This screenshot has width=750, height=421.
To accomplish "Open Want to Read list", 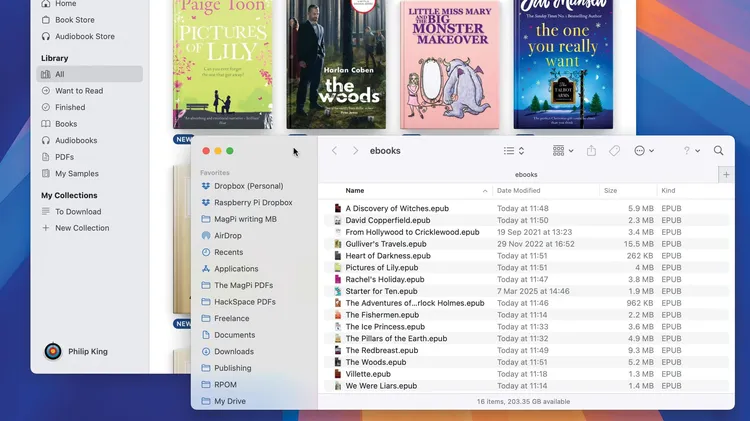I will point(72,91).
